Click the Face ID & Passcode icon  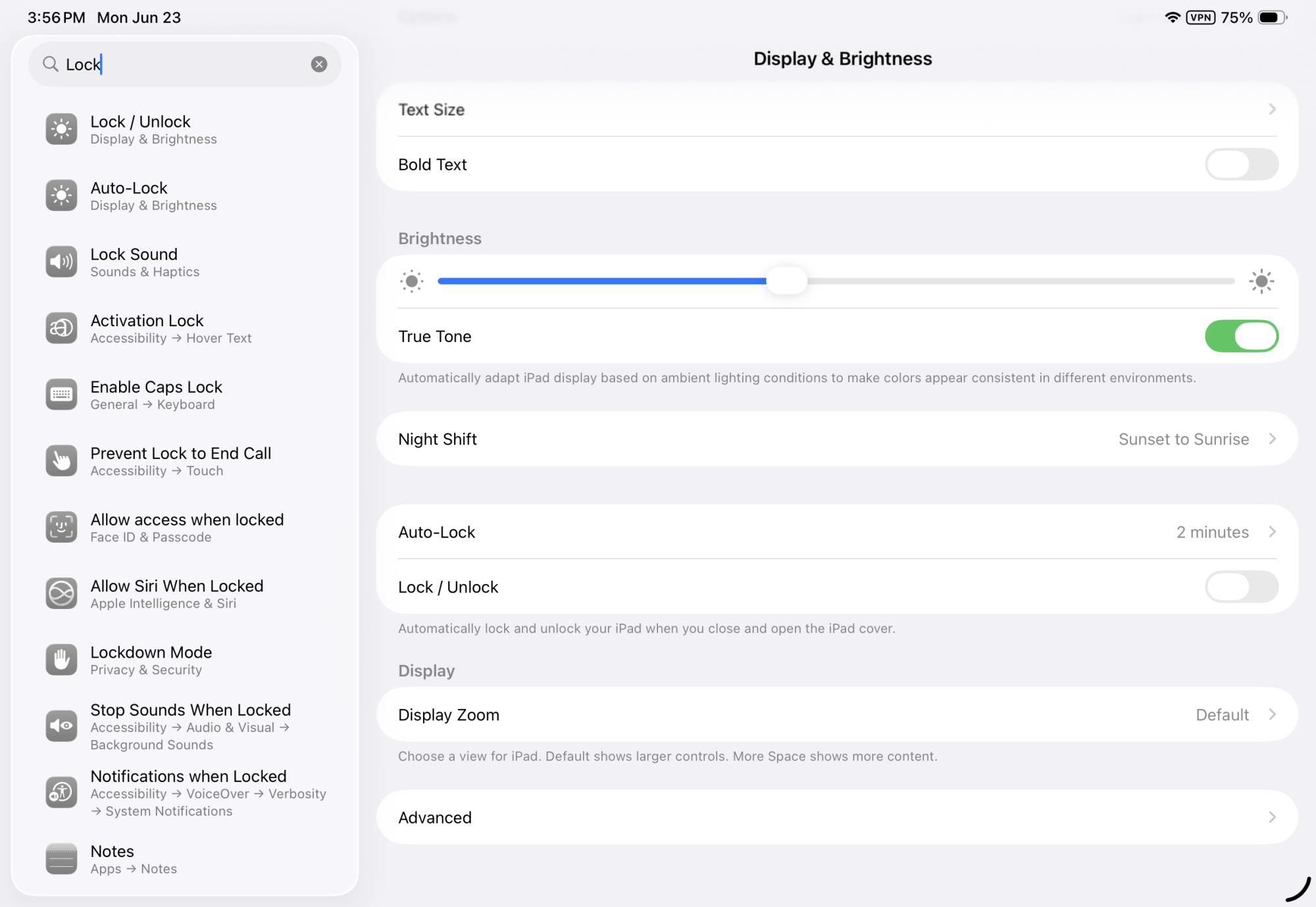point(61,527)
